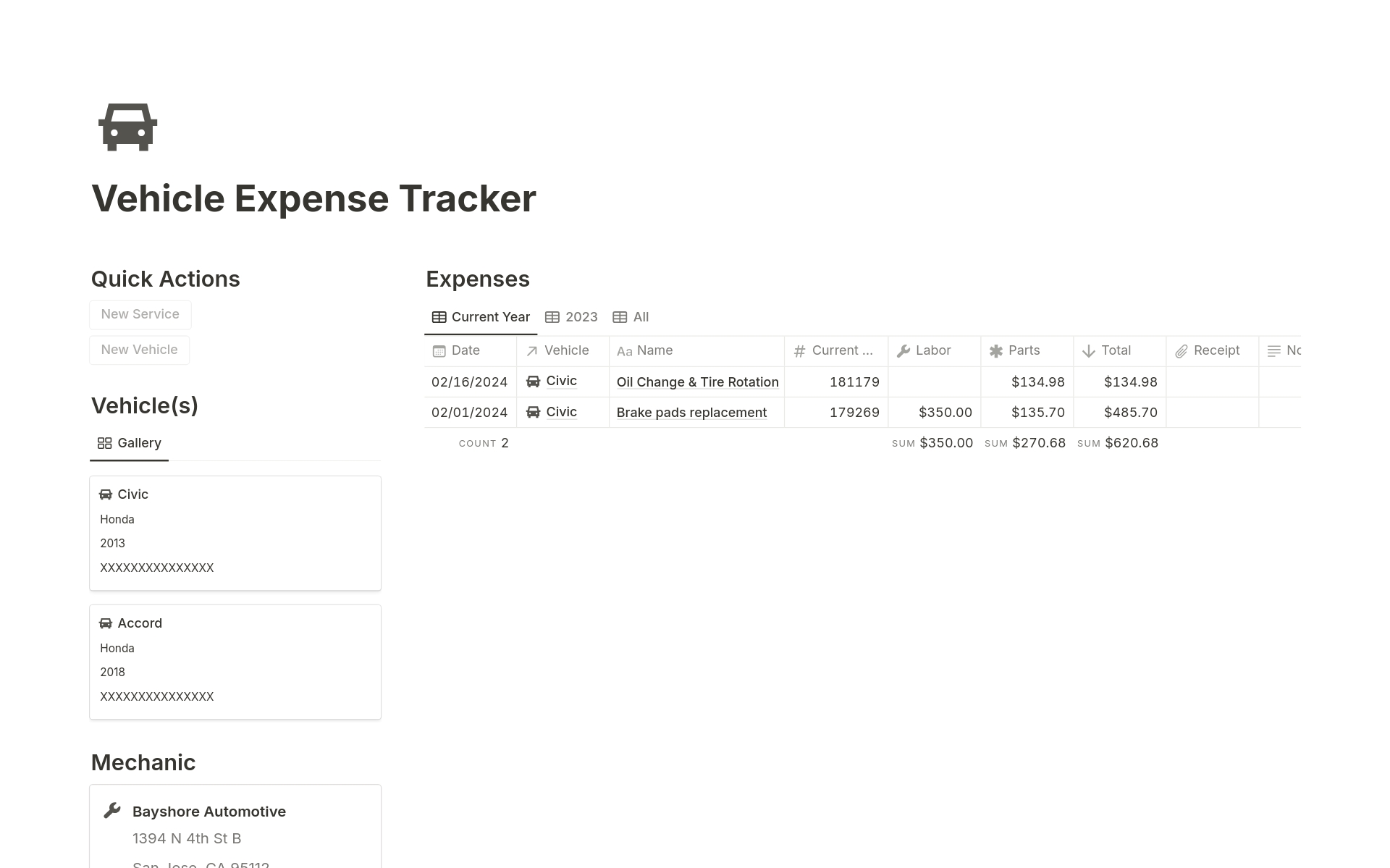Click the car icon on Civic card
Viewport: 1390px width, 868px height.
click(x=106, y=494)
